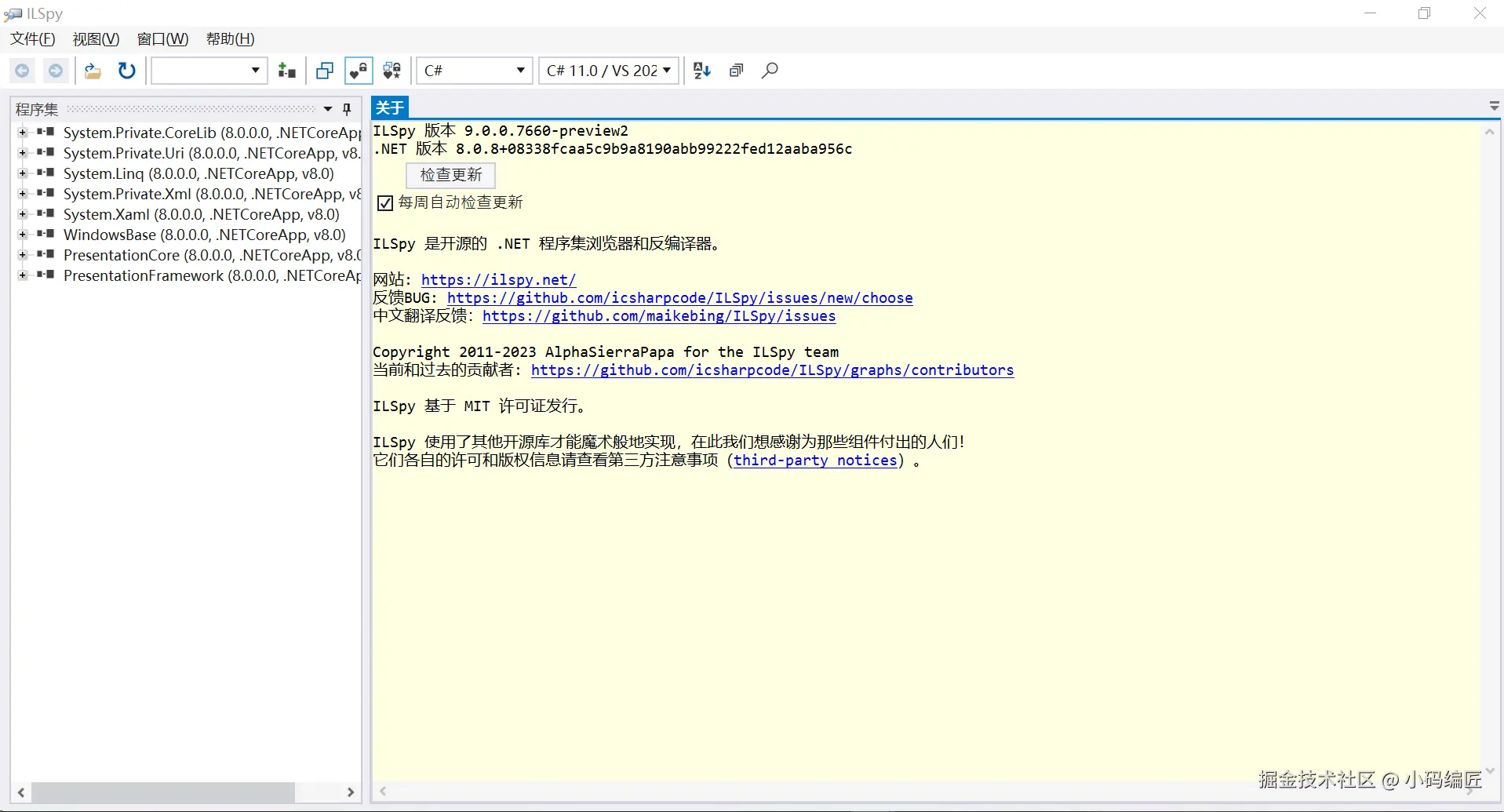Select System.Xaml (8.0.0.0) tree row
The image size is (1504, 812).
(202, 214)
